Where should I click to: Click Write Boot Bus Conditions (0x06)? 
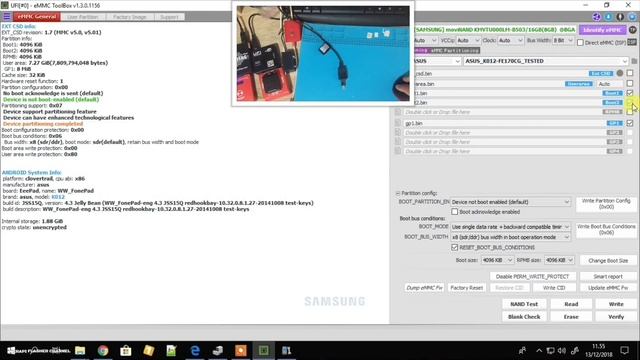pyautogui.click(x=606, y=229)
